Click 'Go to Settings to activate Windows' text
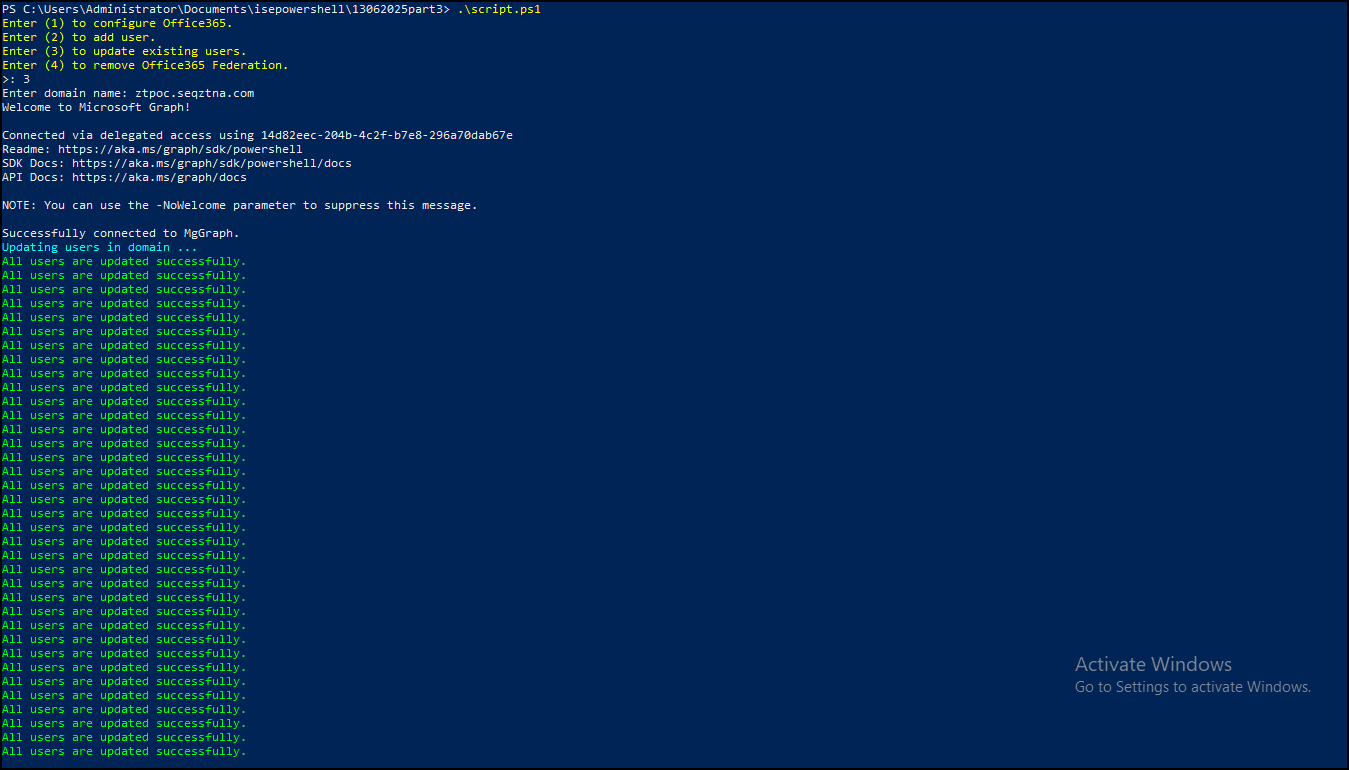This screenshot has width=1349, height=770. pyautogui.click(x=1192, y=687)
